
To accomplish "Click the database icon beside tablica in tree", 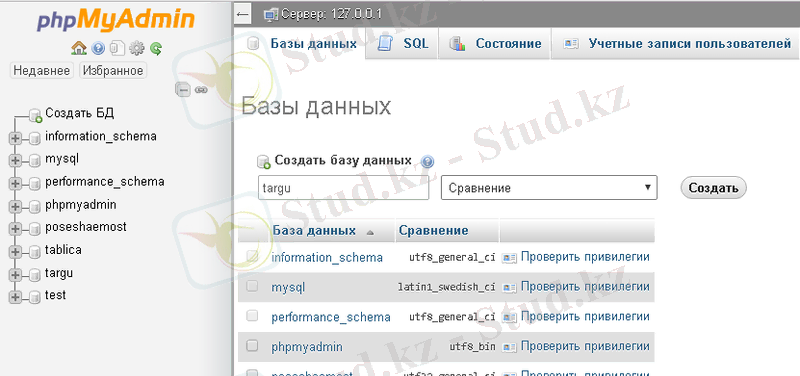I will point(35,251).
